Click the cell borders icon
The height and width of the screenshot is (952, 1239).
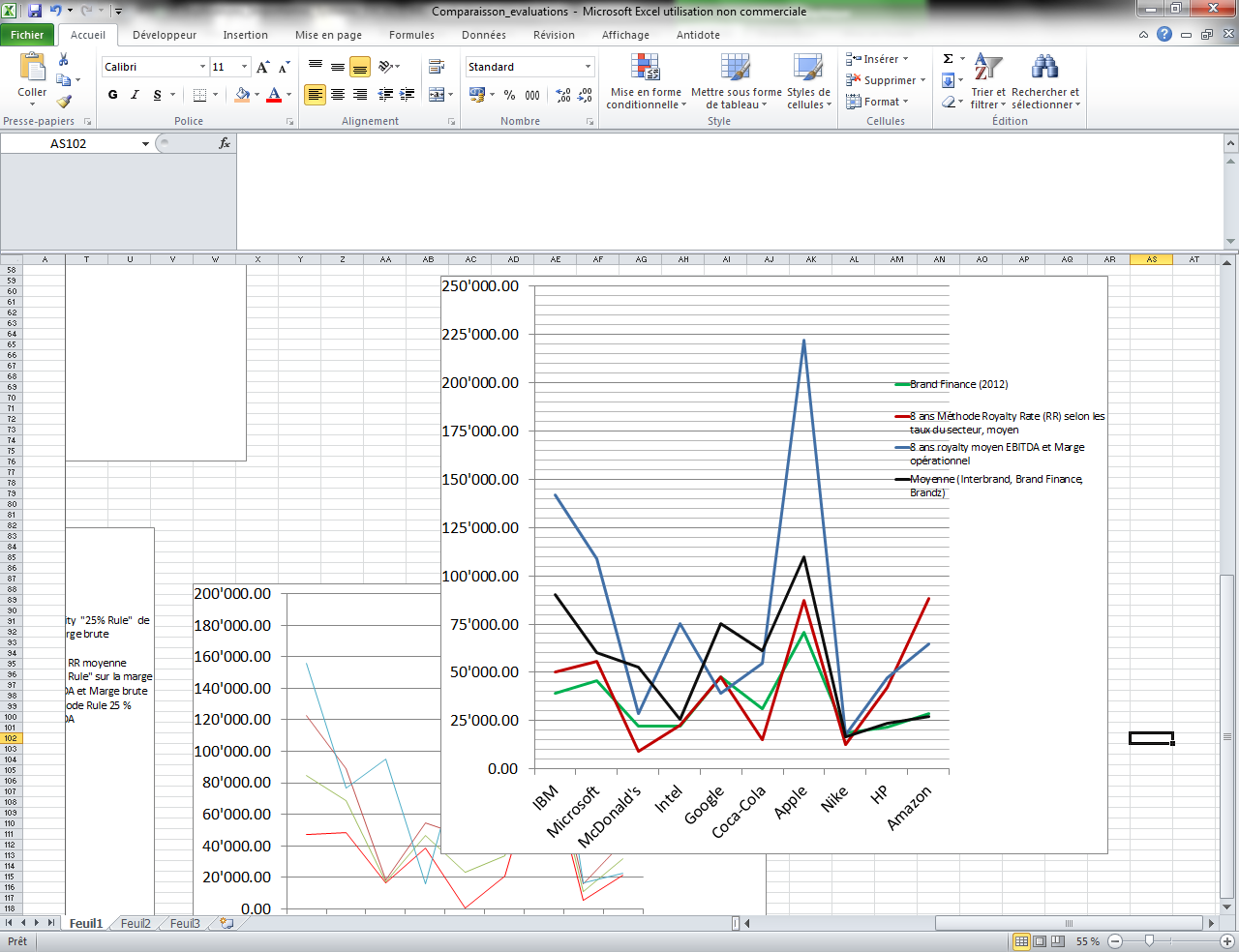tap(199, 95)
